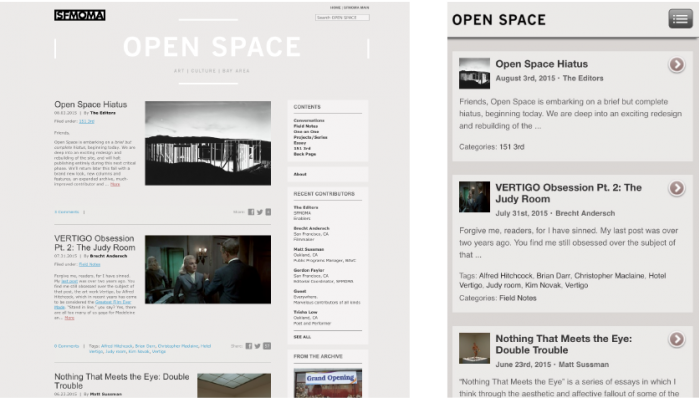Open the VERTIGO Obsession thumbnail in mobile view
700x398 pixels.
(x=474, y=196)
